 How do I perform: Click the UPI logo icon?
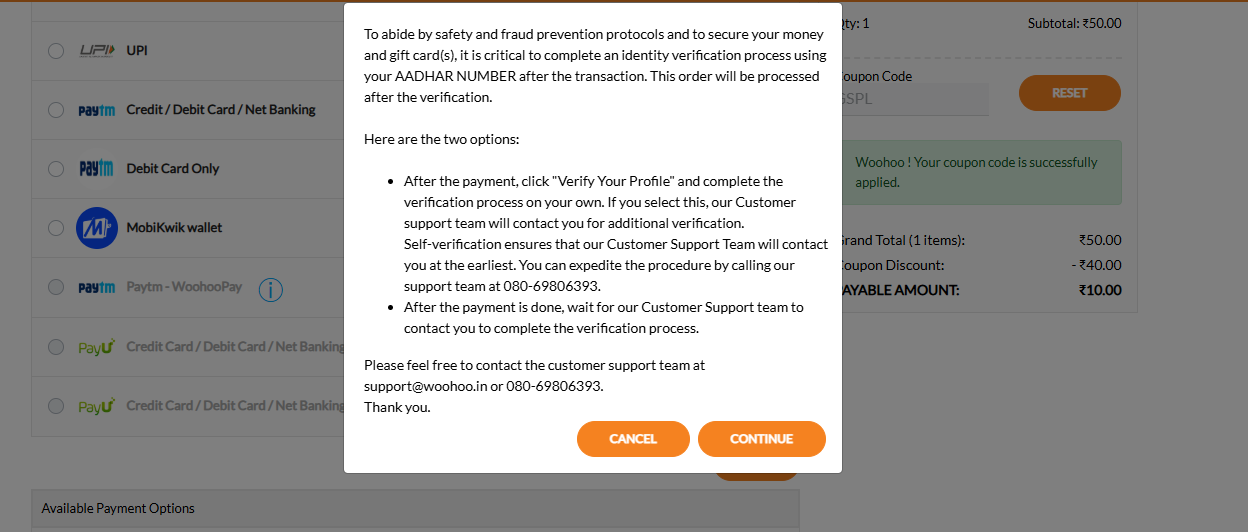pyautogui.click(x=97, y=50)
